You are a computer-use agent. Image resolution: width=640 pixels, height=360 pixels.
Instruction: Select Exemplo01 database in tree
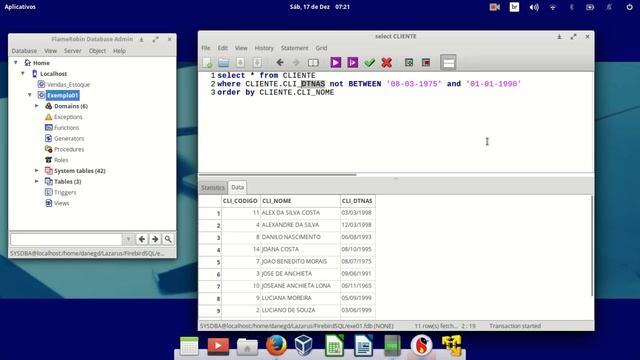click(62, 95)
